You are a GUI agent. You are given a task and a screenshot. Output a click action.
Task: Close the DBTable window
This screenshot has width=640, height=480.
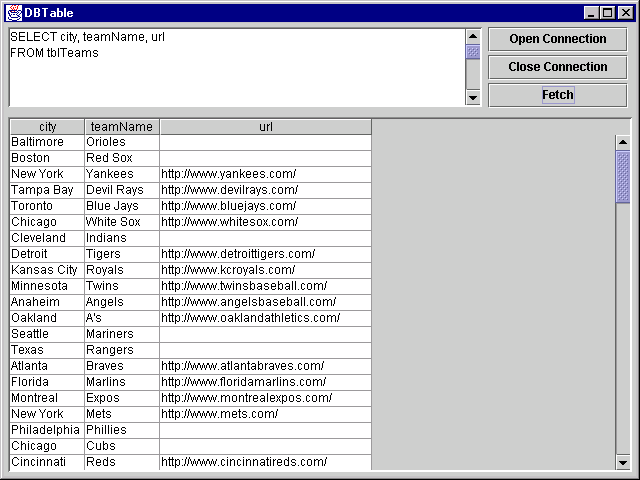[x=625, y=13]
